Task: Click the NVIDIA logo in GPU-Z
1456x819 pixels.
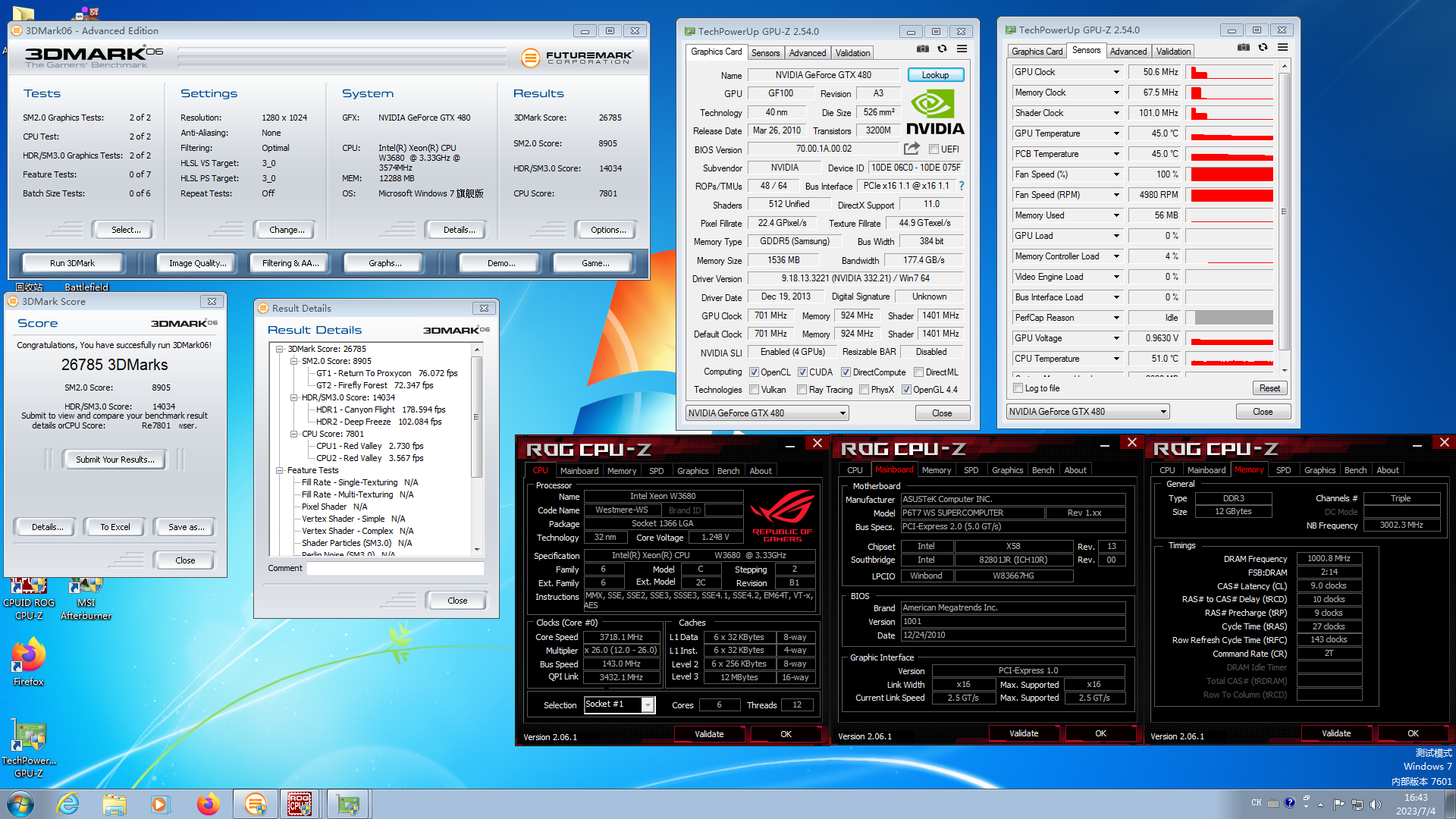Action: [x=935, y=114]
